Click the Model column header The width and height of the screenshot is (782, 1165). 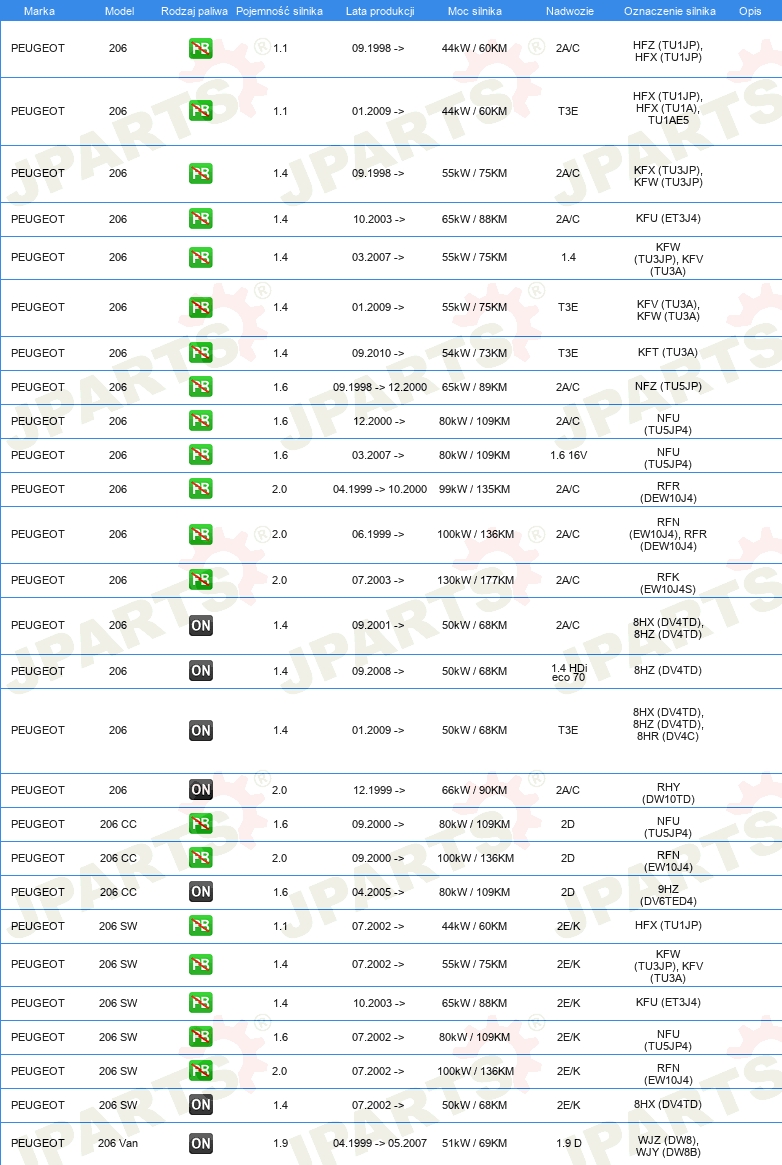[120, 11]
